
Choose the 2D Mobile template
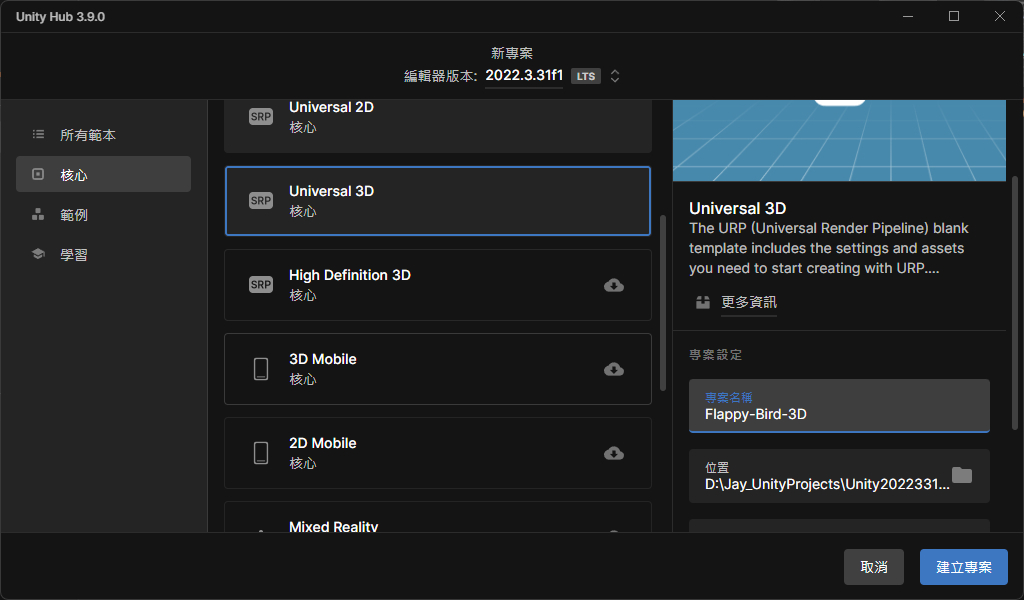(x=438, y=453)
